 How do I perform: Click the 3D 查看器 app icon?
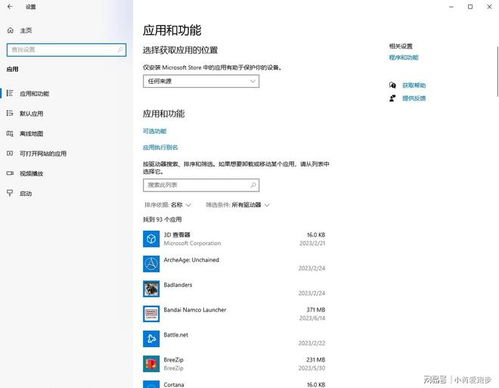click(x=151, y=239)
